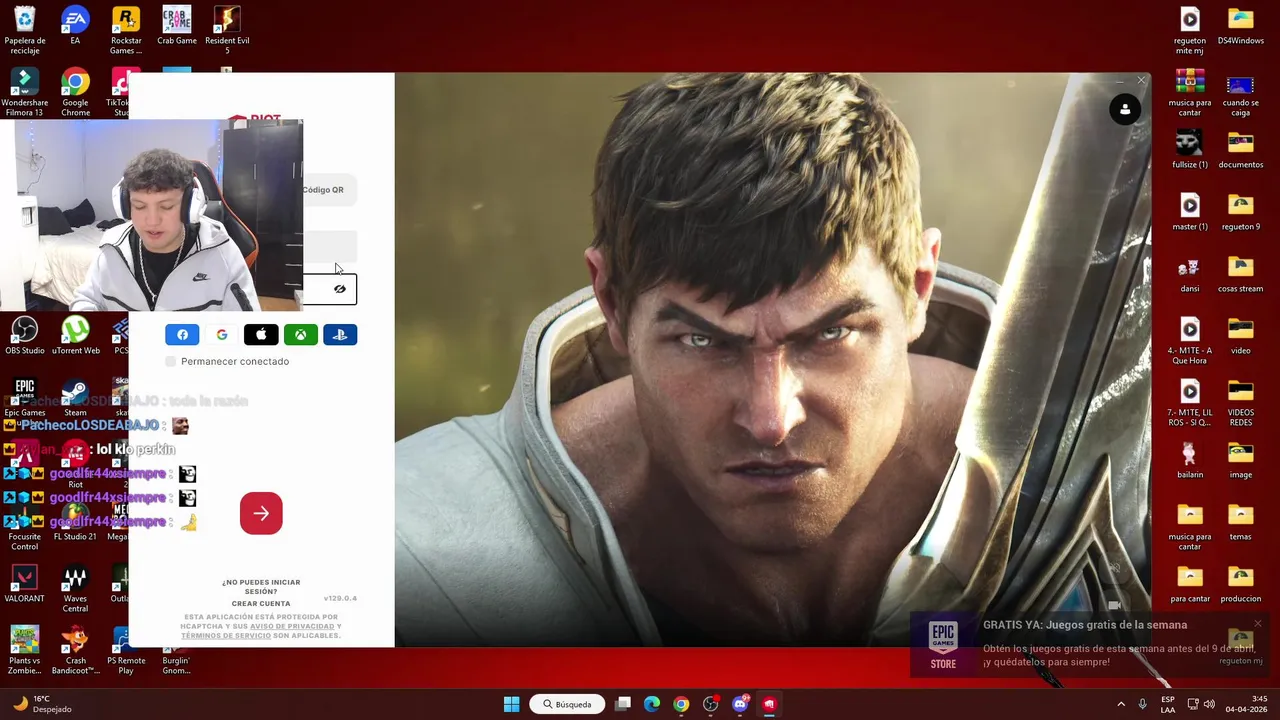Select the Crash Bandicoot desktop shortcut
Screen dimensions: 1280x720
point(75,651)
